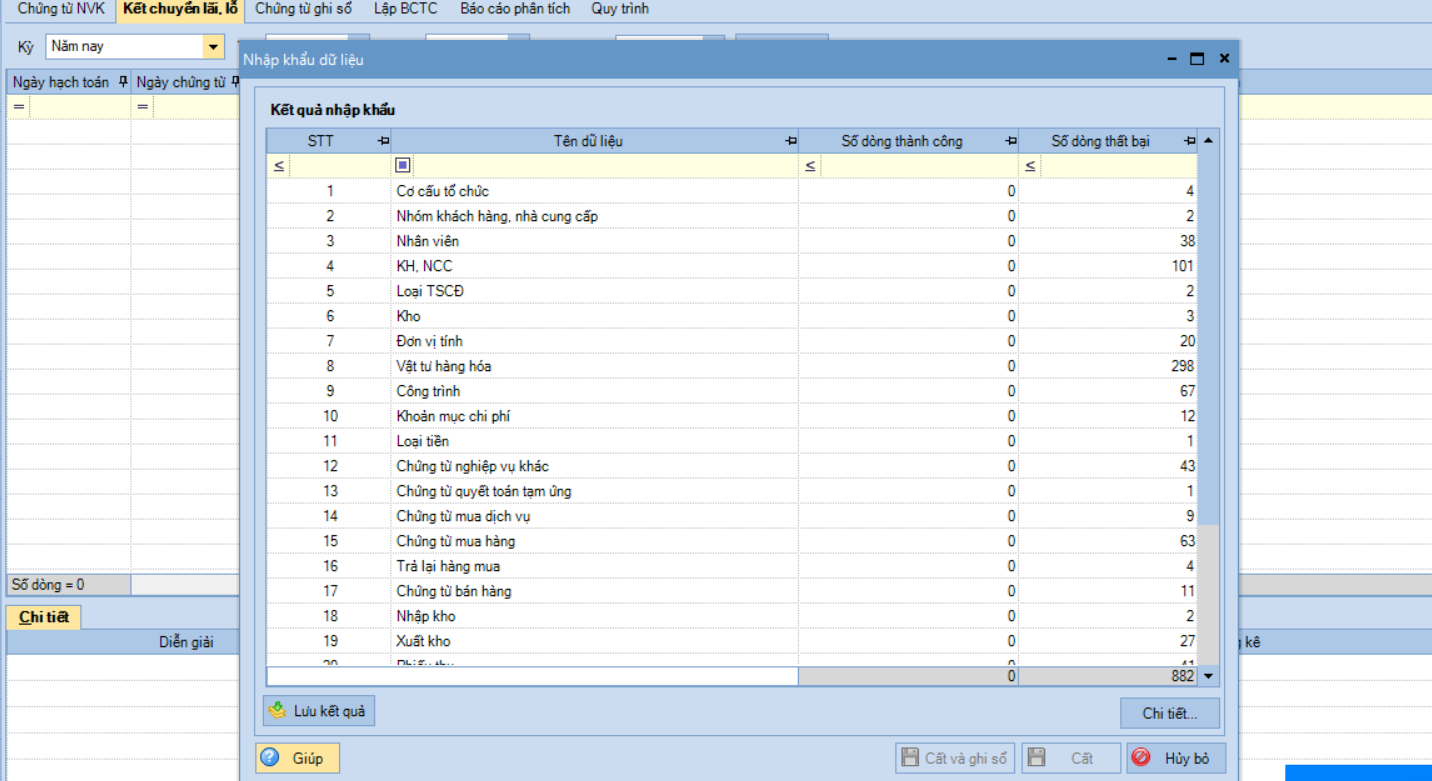Select Trả lại hàng mua row
The width and height of the screenshot is (1432, 781).
(x=732, y=566)
